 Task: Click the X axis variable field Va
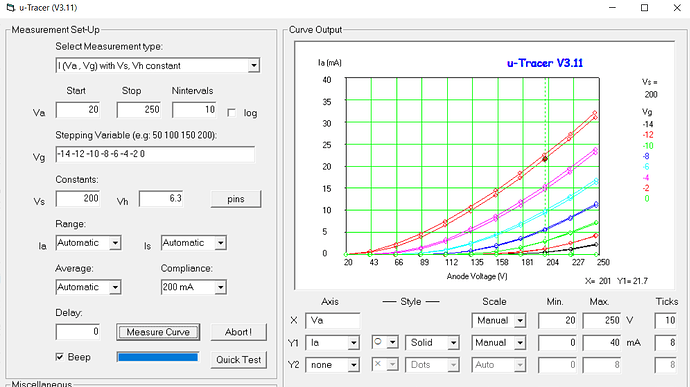point(333,321)
